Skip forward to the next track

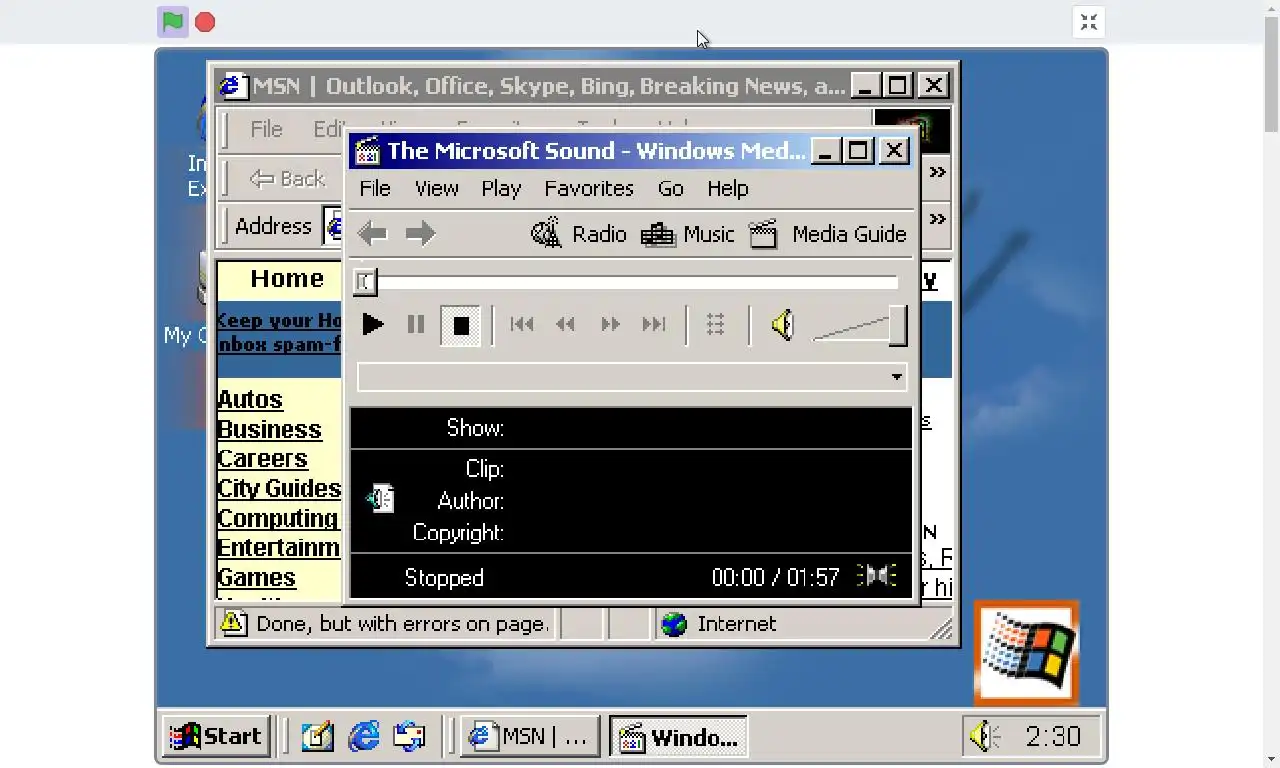[x=654, y=324]
